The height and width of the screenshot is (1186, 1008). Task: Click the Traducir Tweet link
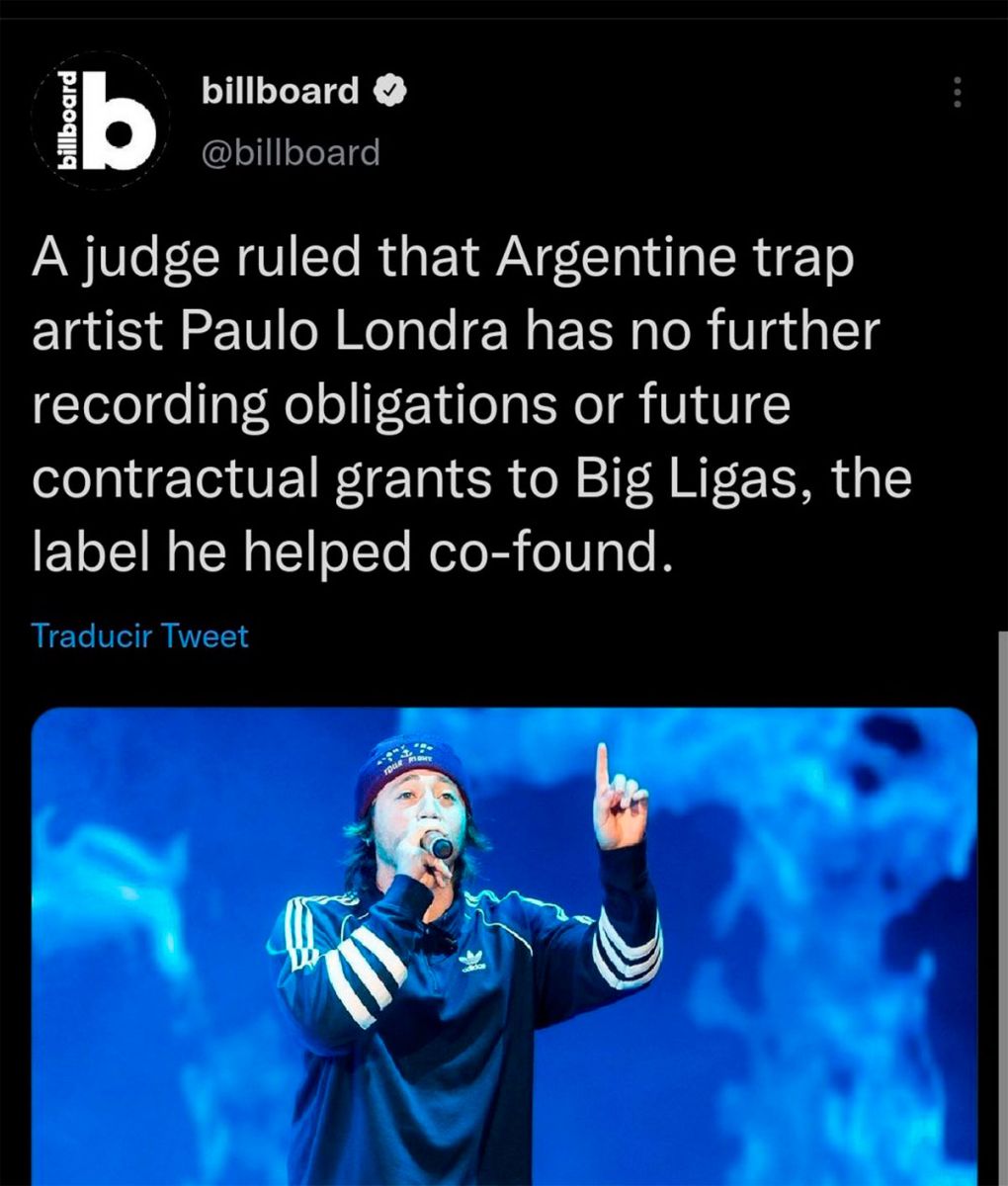[x=140, y=635]
